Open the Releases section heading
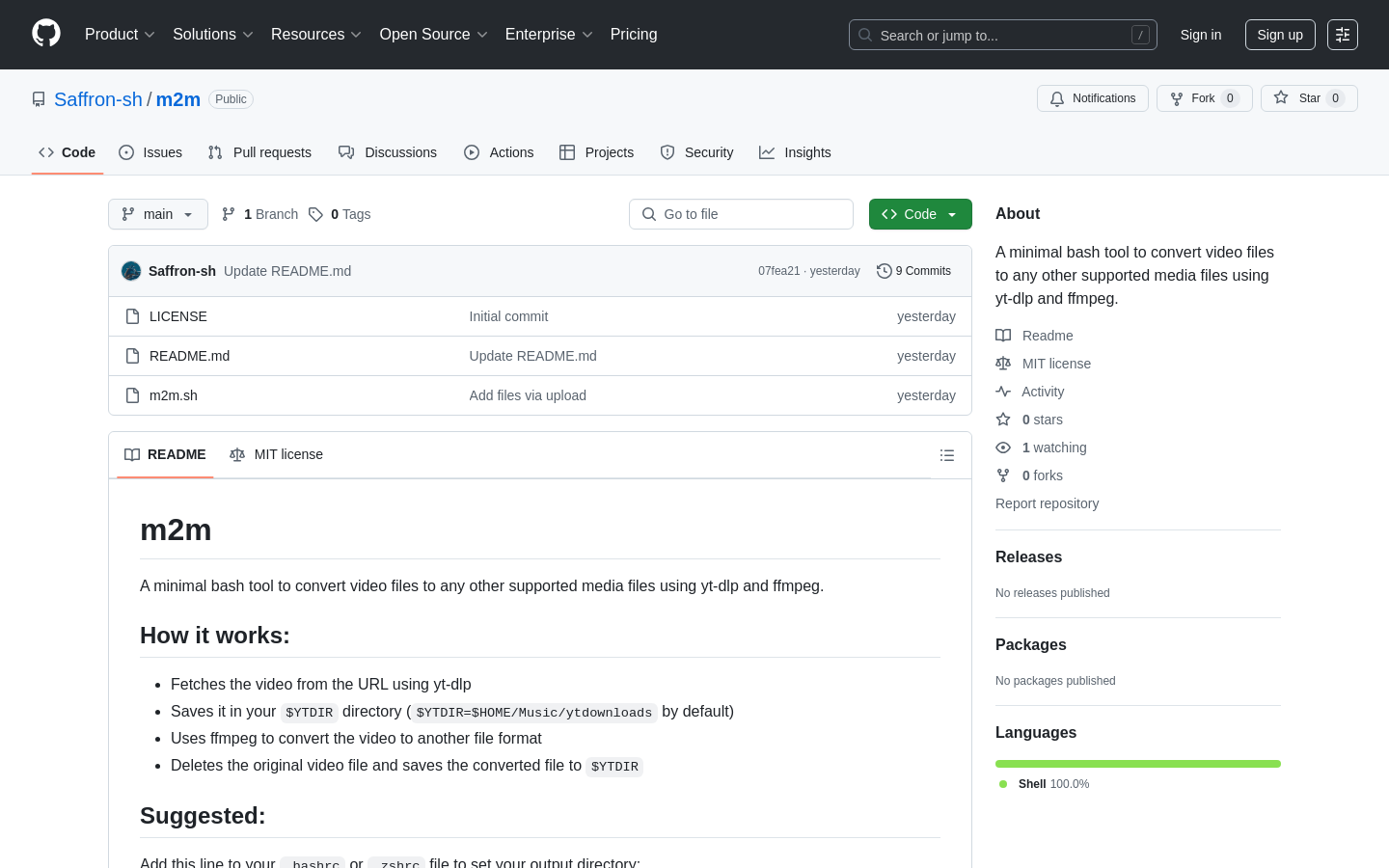The height and width of the screenshot is (868, 1389). pos(1028,557)
